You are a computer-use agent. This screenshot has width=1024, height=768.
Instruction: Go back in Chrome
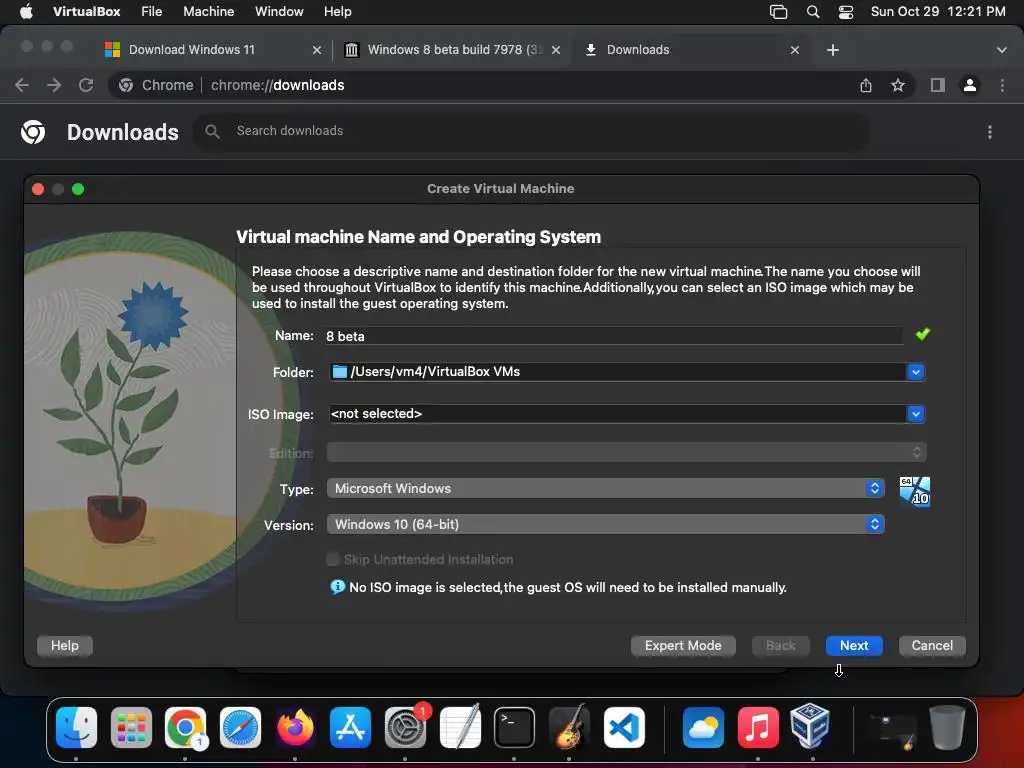pos(22,85)
